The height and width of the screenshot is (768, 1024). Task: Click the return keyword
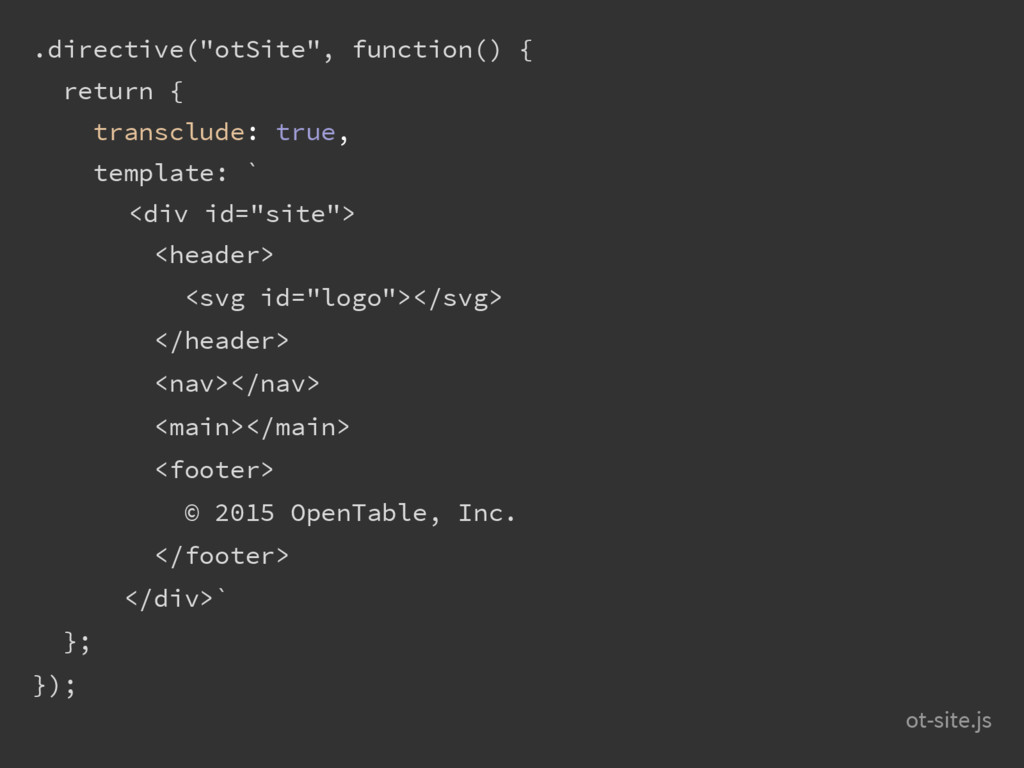(108, 91)
